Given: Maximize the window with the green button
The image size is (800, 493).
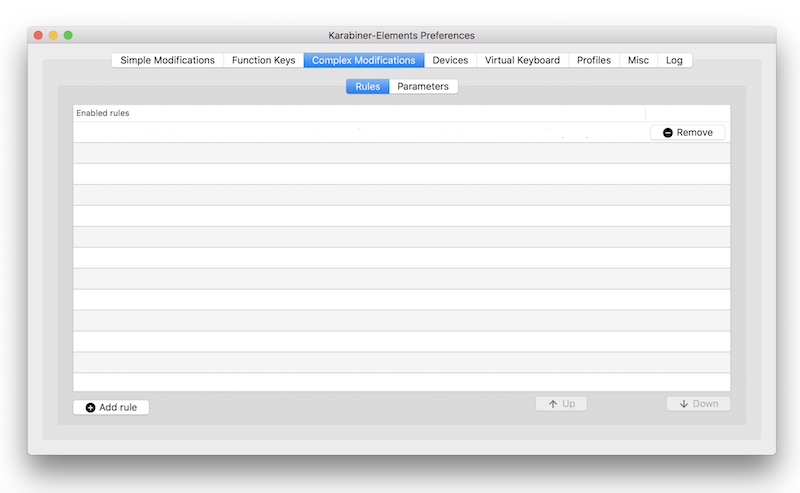Looking at the screenshot, I should pyautogui.click(x=68, y=35).
